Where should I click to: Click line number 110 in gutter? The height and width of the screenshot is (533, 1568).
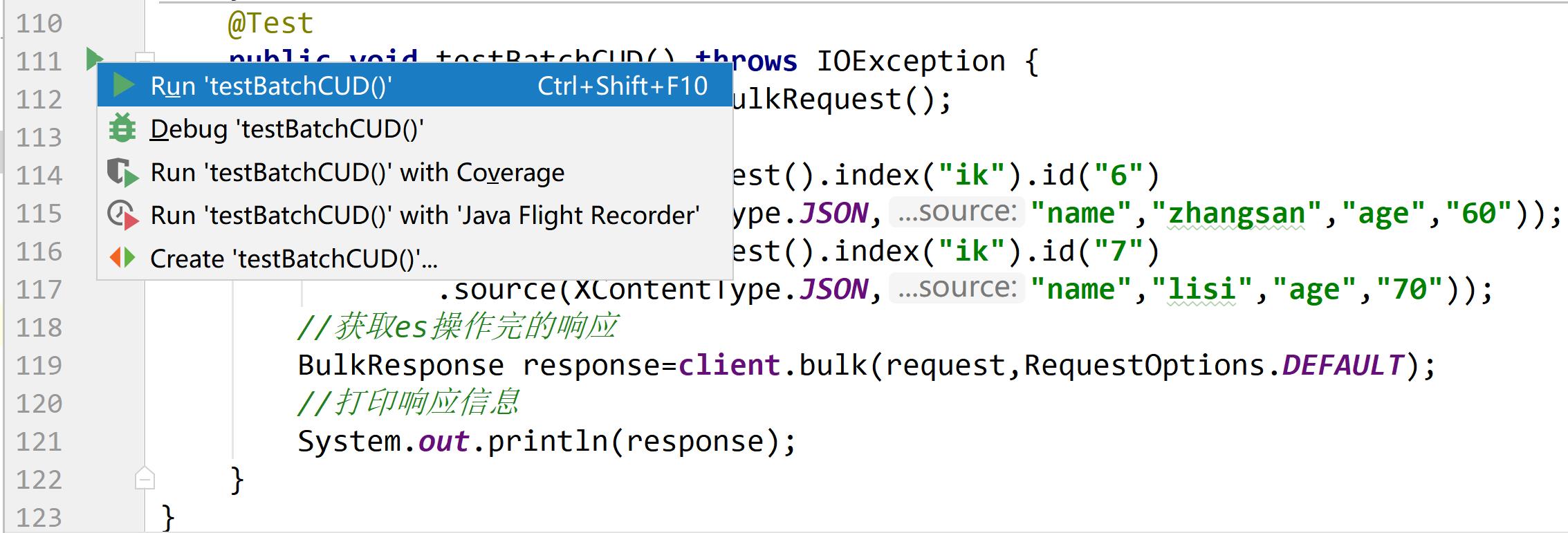pos(39,24)
